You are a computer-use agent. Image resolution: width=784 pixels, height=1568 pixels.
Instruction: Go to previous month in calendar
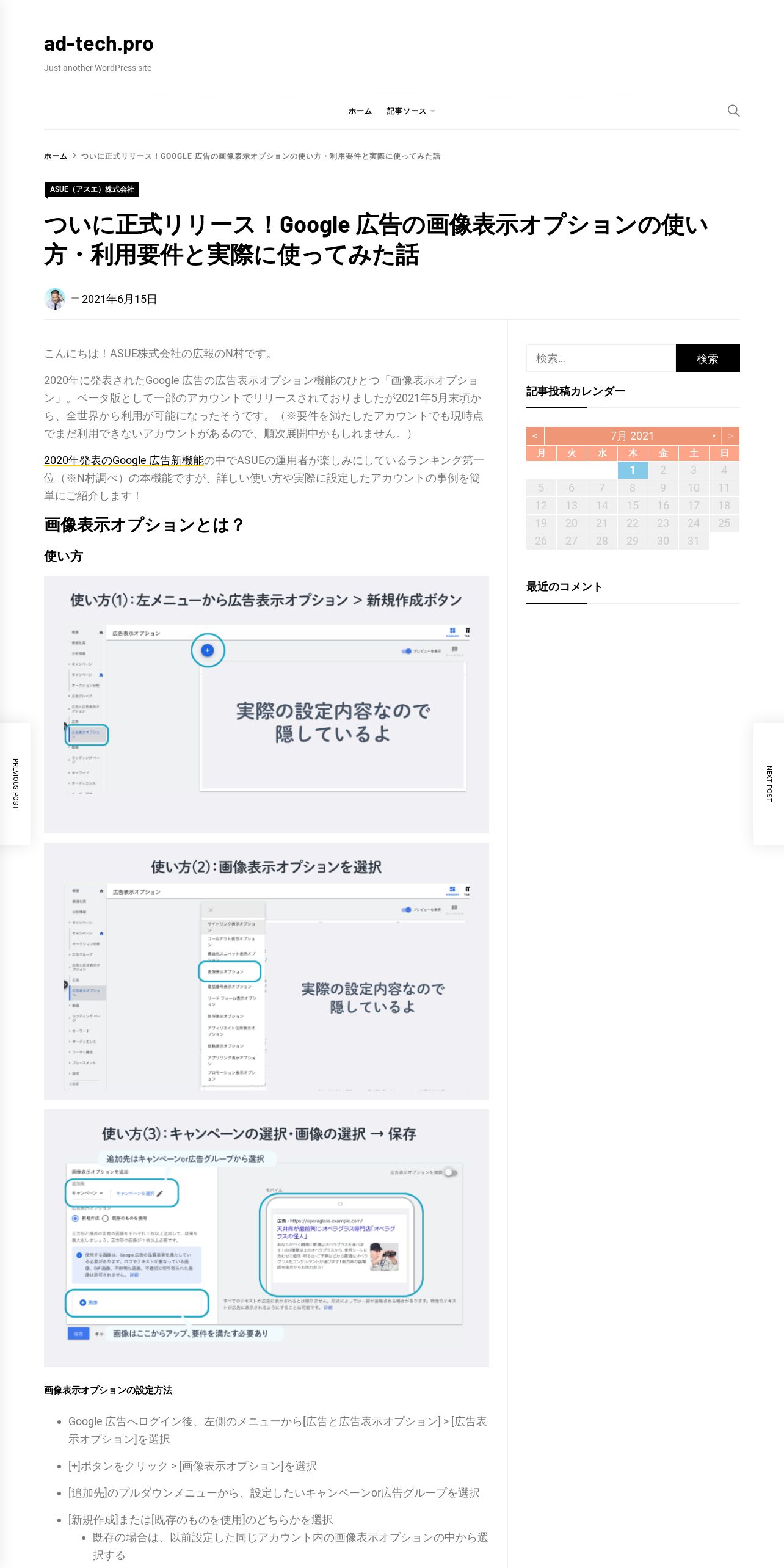[x=535, y=436]
